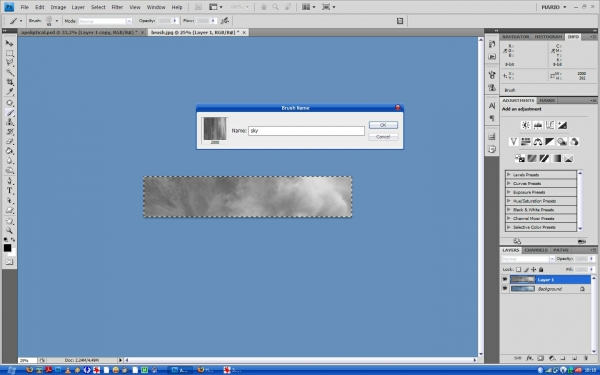
Task: Select the Magic Wand tool
Action: [9, 72]
